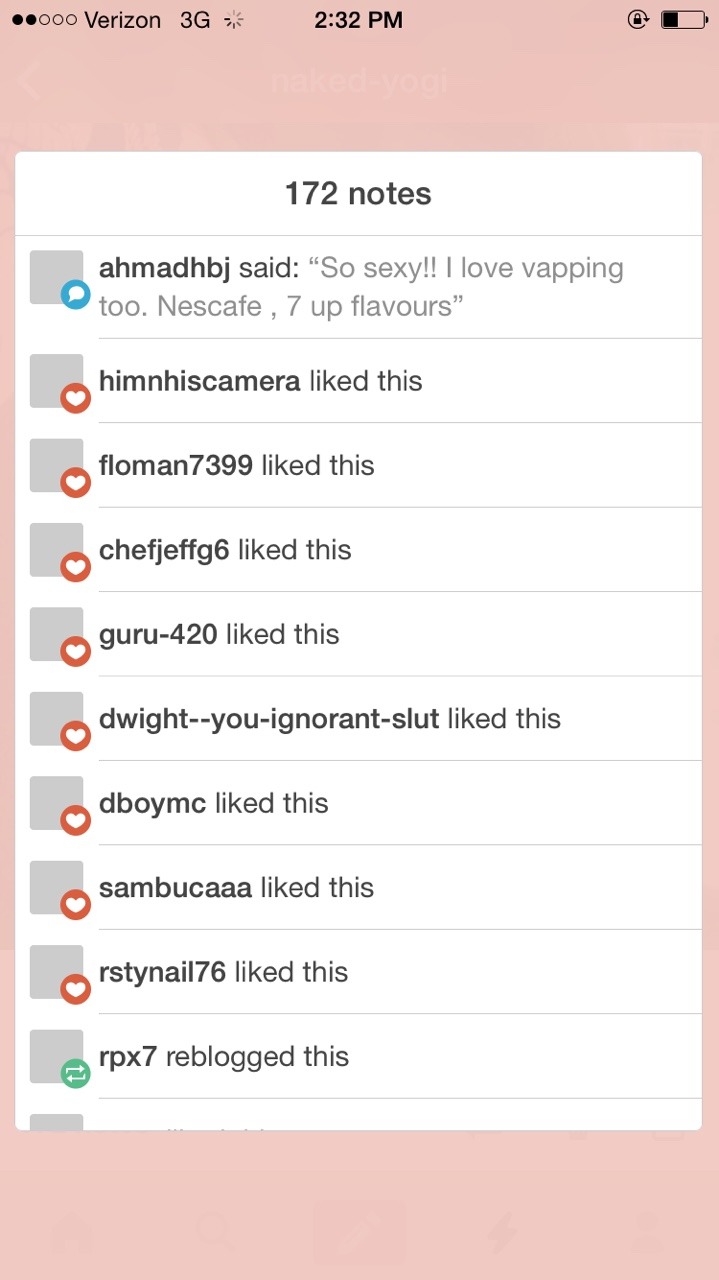
Task: Open the activity lightning bolt icon
Action: point(502,1233)
